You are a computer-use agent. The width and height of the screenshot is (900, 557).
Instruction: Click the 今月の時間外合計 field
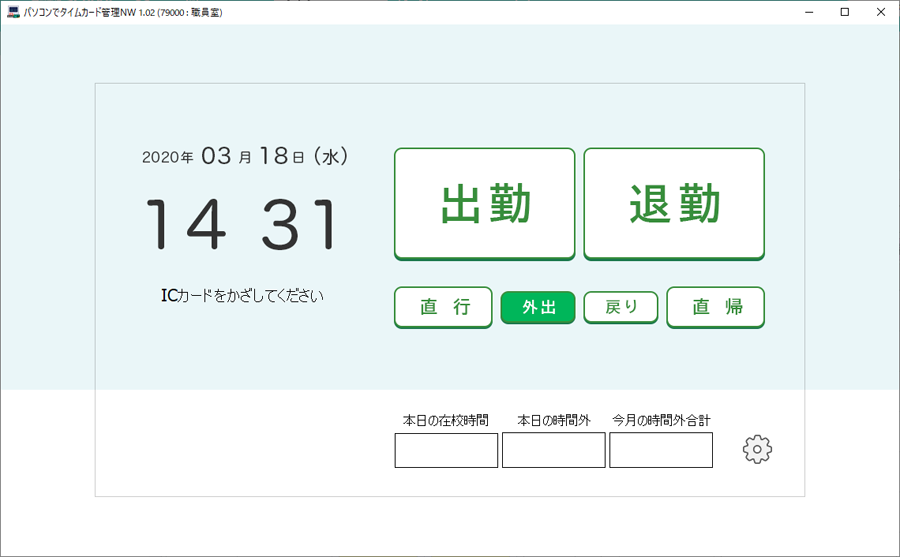click(661, 450)
